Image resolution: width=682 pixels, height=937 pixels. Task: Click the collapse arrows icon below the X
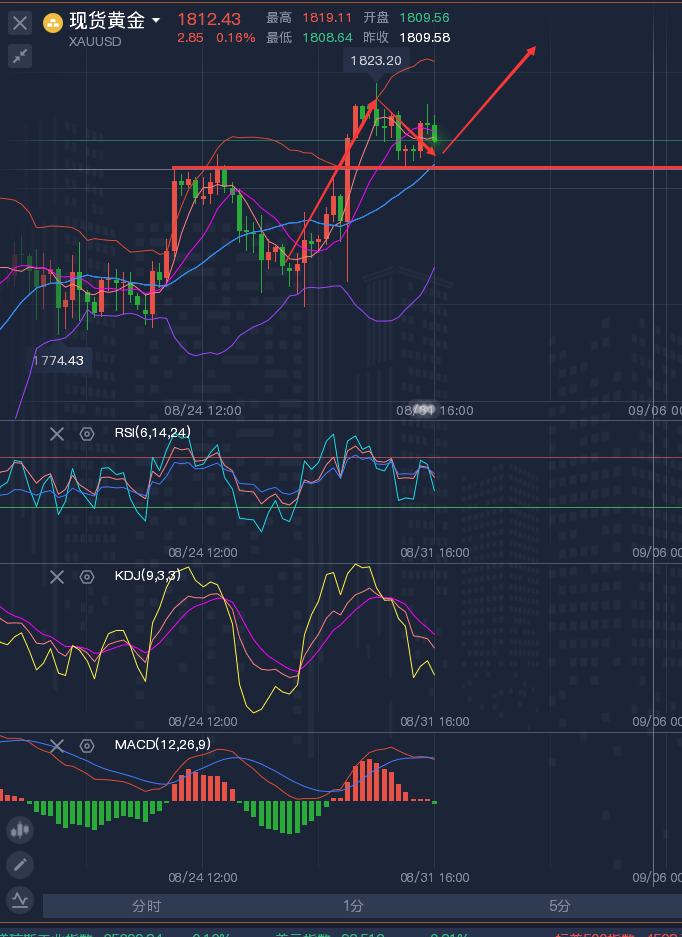tap(20, 56)
